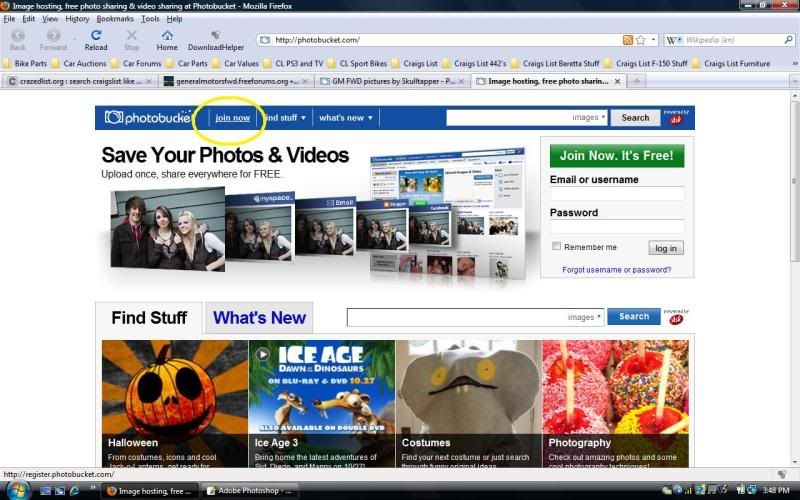The width and height of the screenshot is (800, 500).
Task: Open the CL PS3 and TV bookmark folder
Action: pos(293,64)
